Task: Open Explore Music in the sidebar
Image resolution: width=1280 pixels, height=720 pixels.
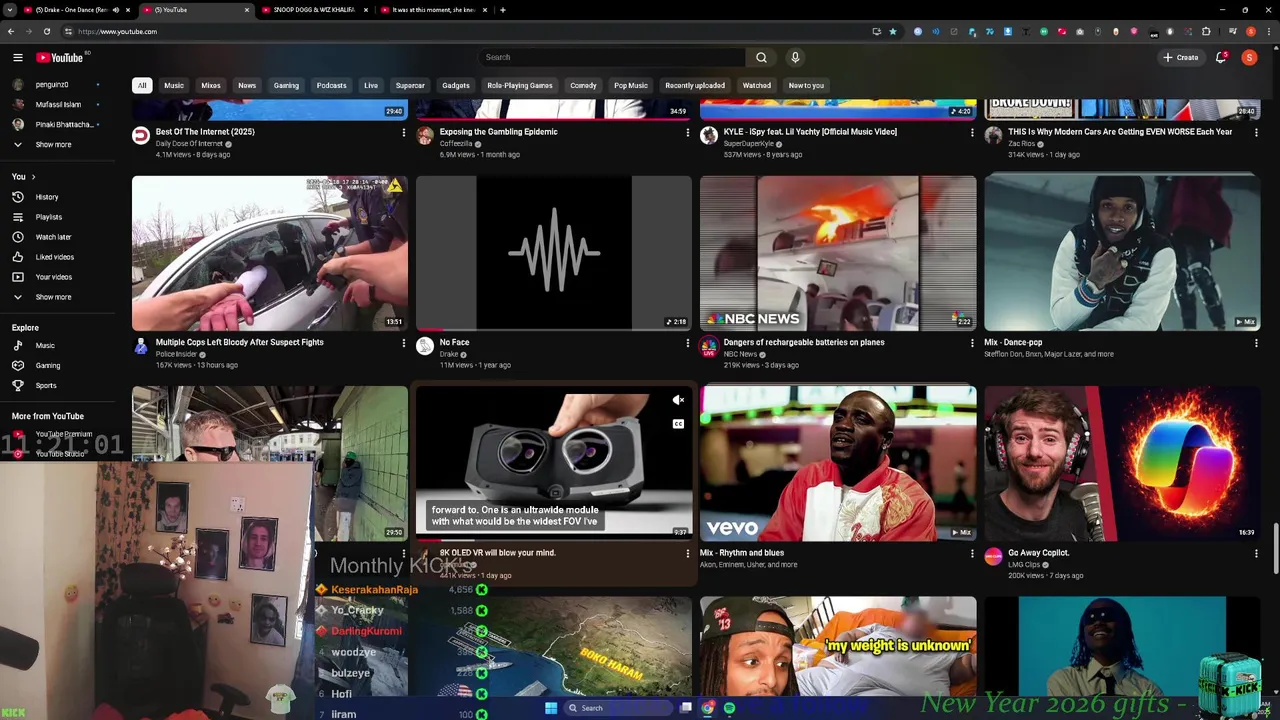Action: tap(45, 346)
